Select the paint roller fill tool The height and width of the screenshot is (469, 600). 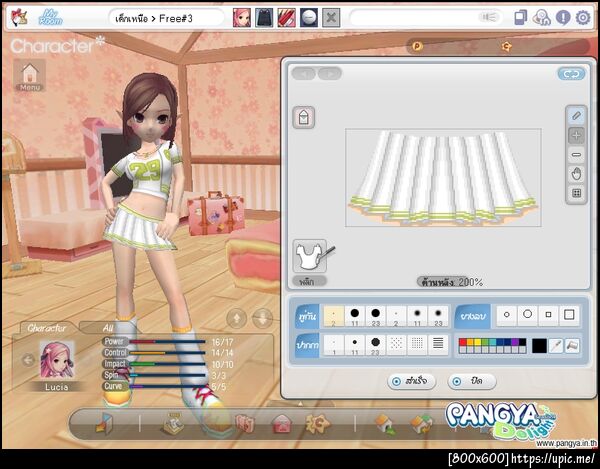point(572,346)
